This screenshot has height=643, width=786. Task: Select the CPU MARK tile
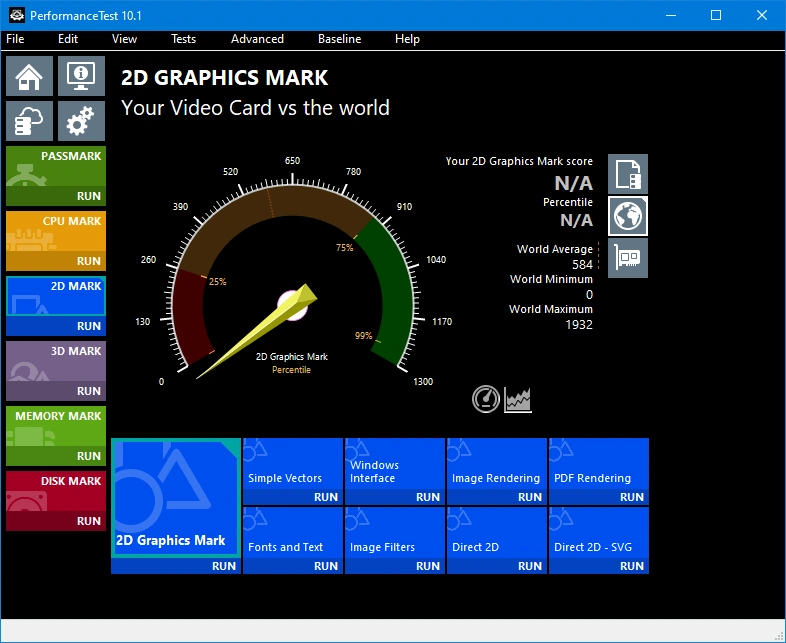pyautogui.click(x=56, y=231)
